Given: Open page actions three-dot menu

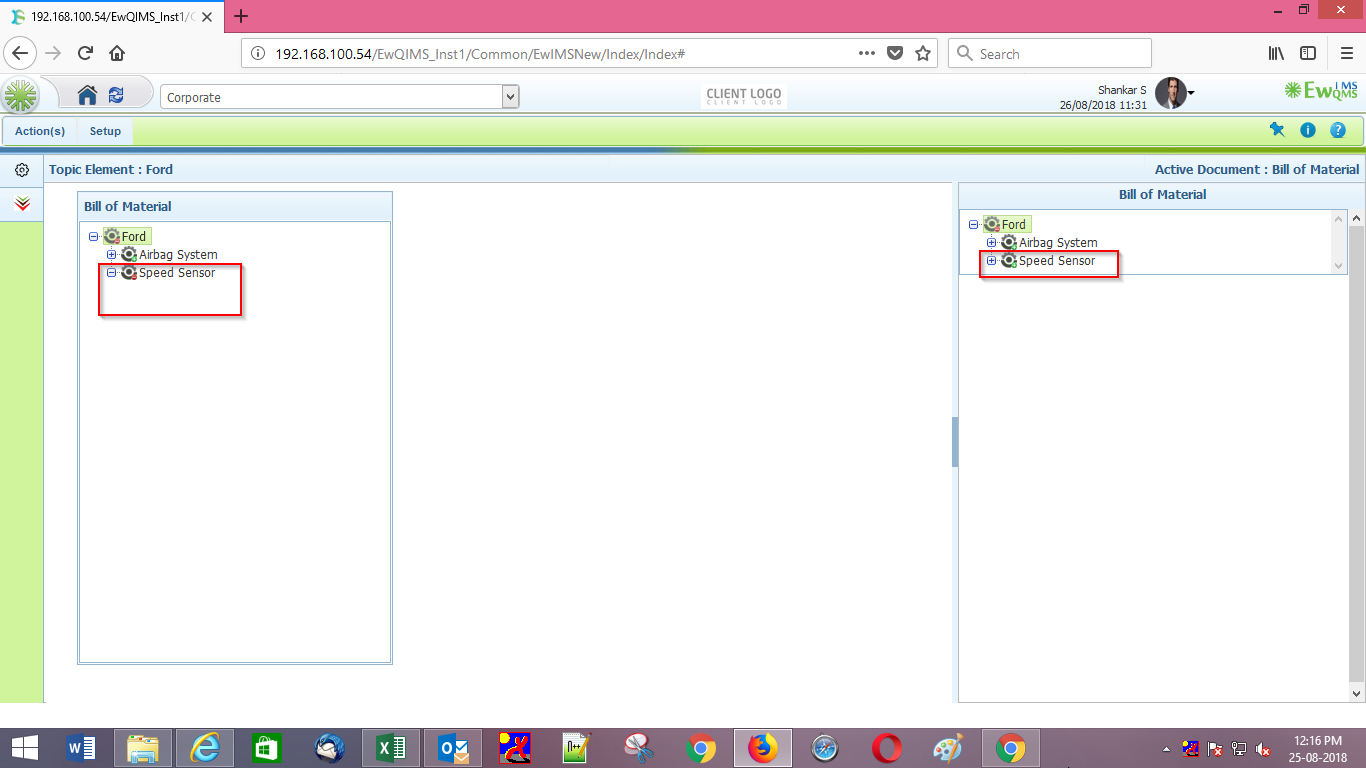Looking at the screenshot, I should [867, 54].
